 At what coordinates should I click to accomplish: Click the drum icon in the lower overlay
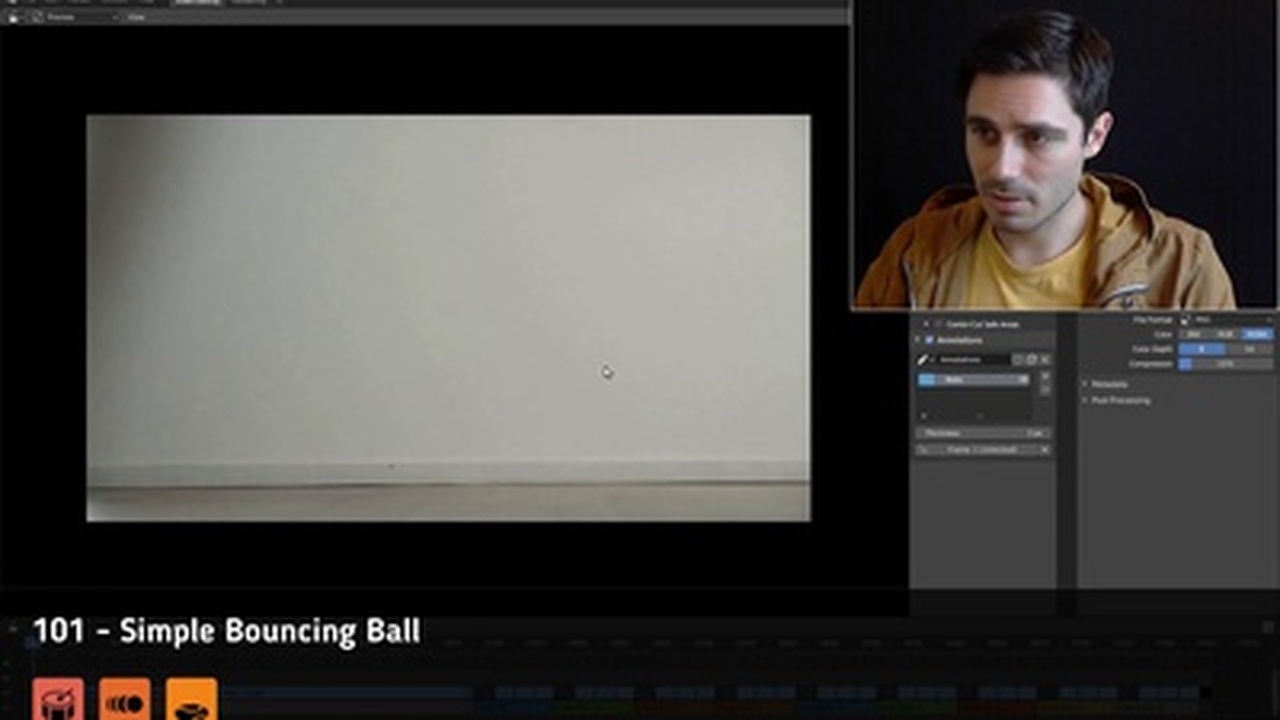pos(58,699)
